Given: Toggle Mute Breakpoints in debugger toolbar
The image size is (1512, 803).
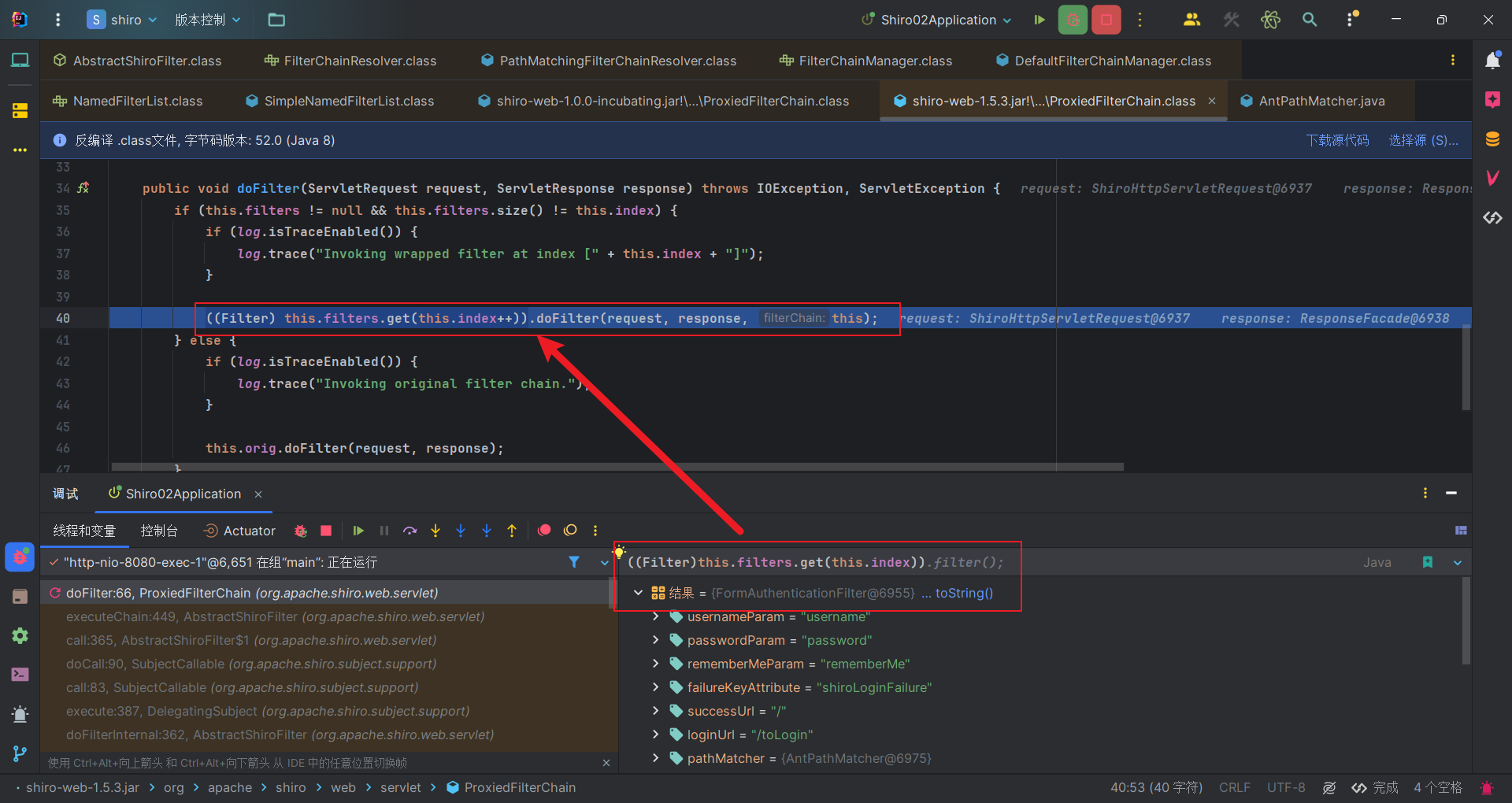Looking at the screenshot, I should click(x=571, y=531).
